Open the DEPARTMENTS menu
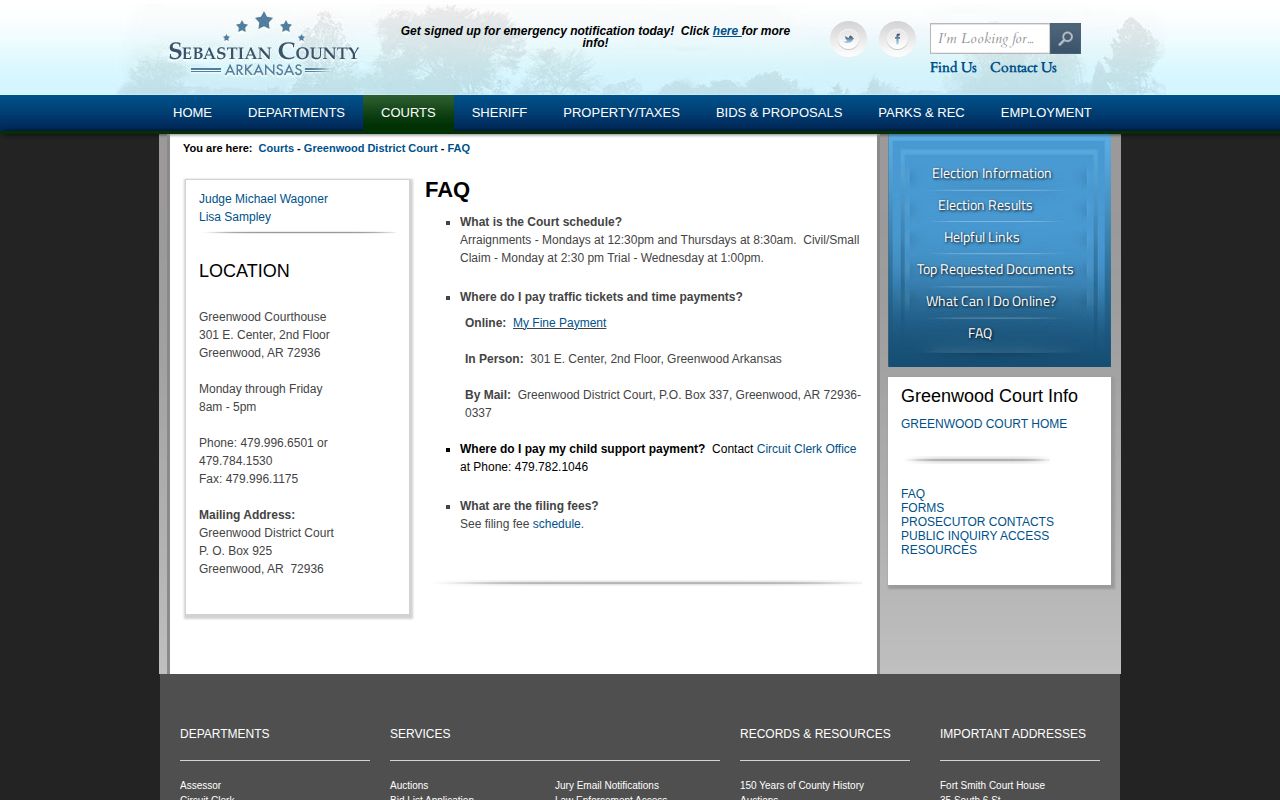Screen dimensions: 1280x800 (x=296, y=113)
